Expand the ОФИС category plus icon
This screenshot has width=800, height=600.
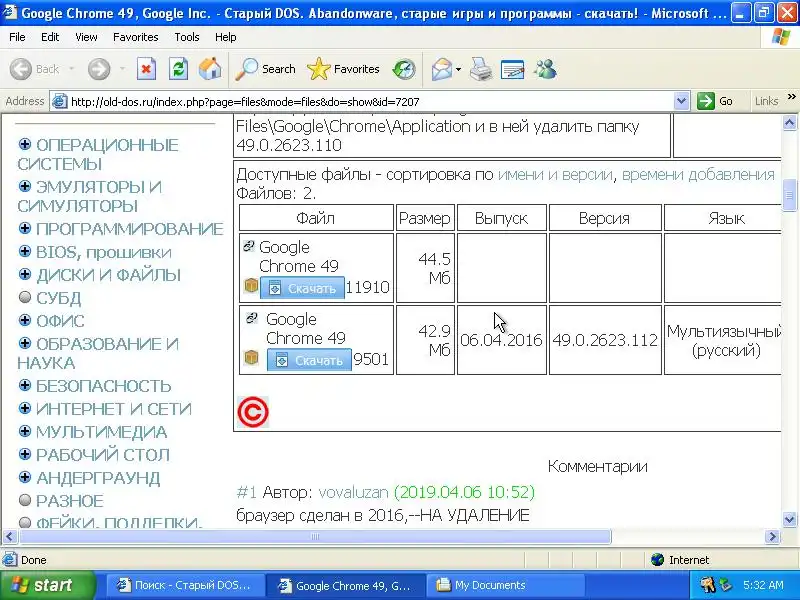coord(24,320)
